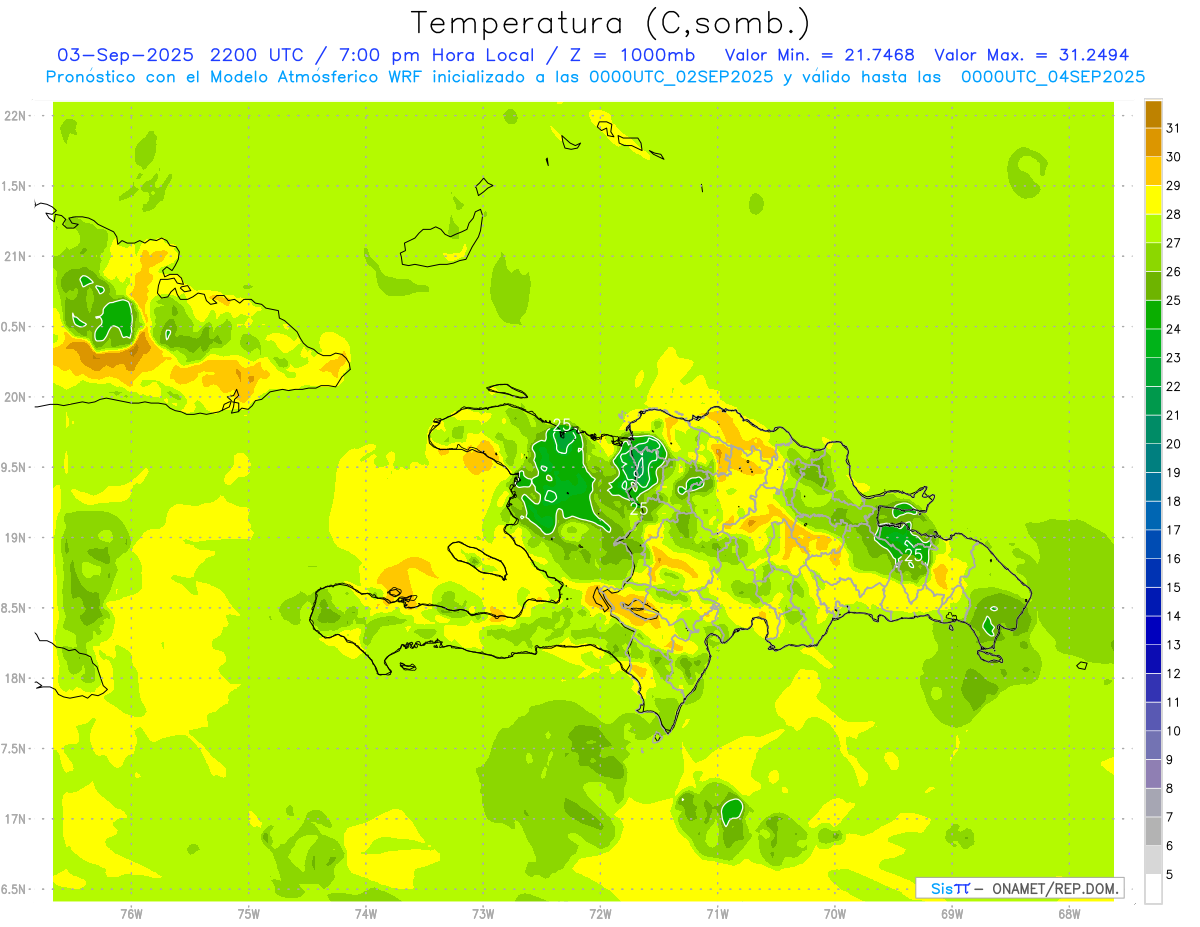Click legend scale label "5"
This screenshot has height=927, width=1200.
[1170, 875]
